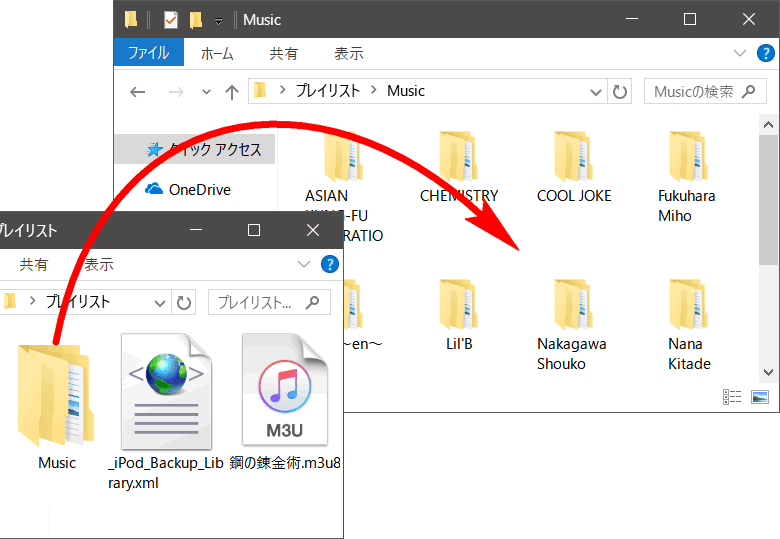Click search magnifier in Music window

click(748, 91)
